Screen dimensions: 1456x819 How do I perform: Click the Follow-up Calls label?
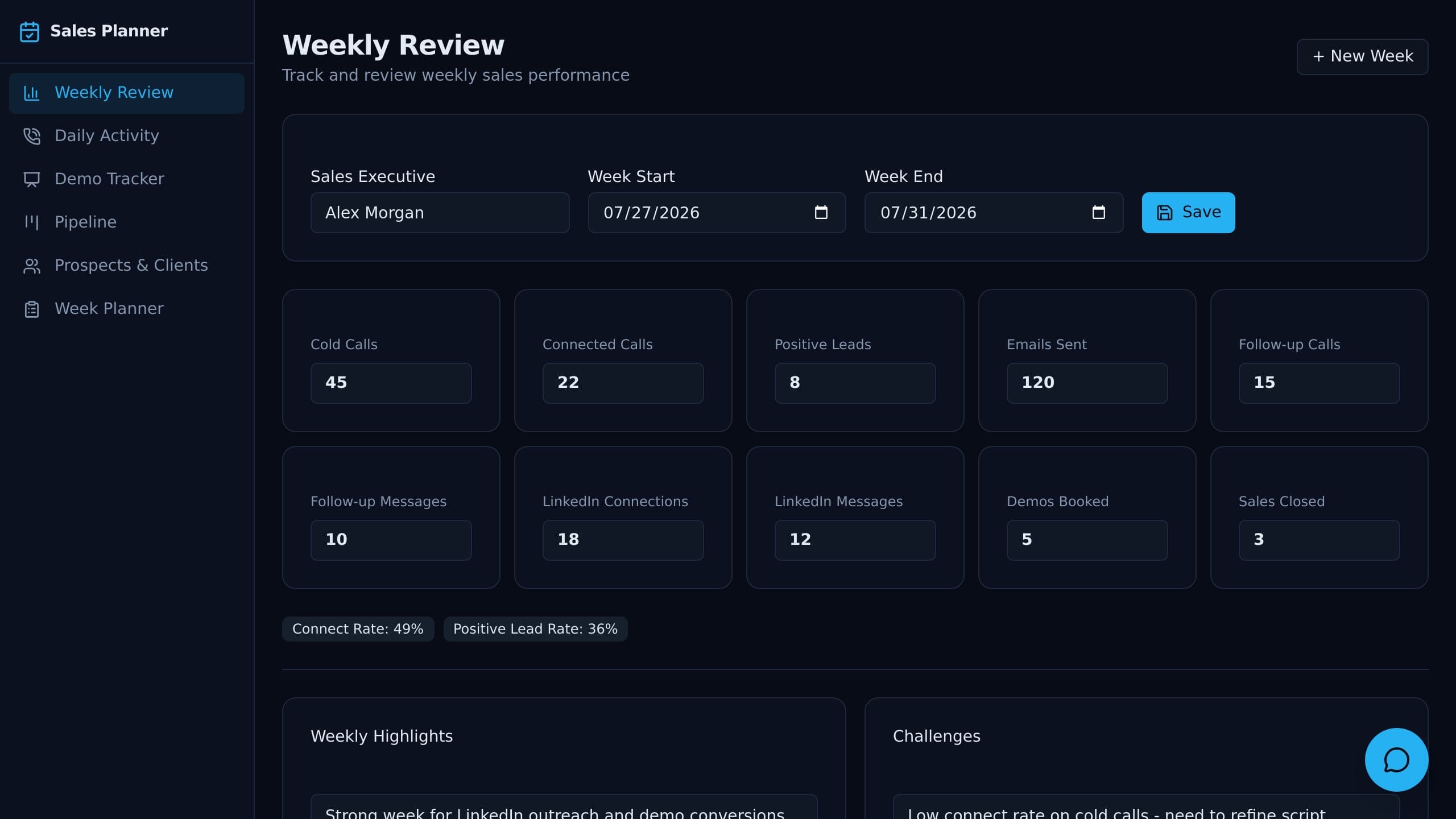1289,345
